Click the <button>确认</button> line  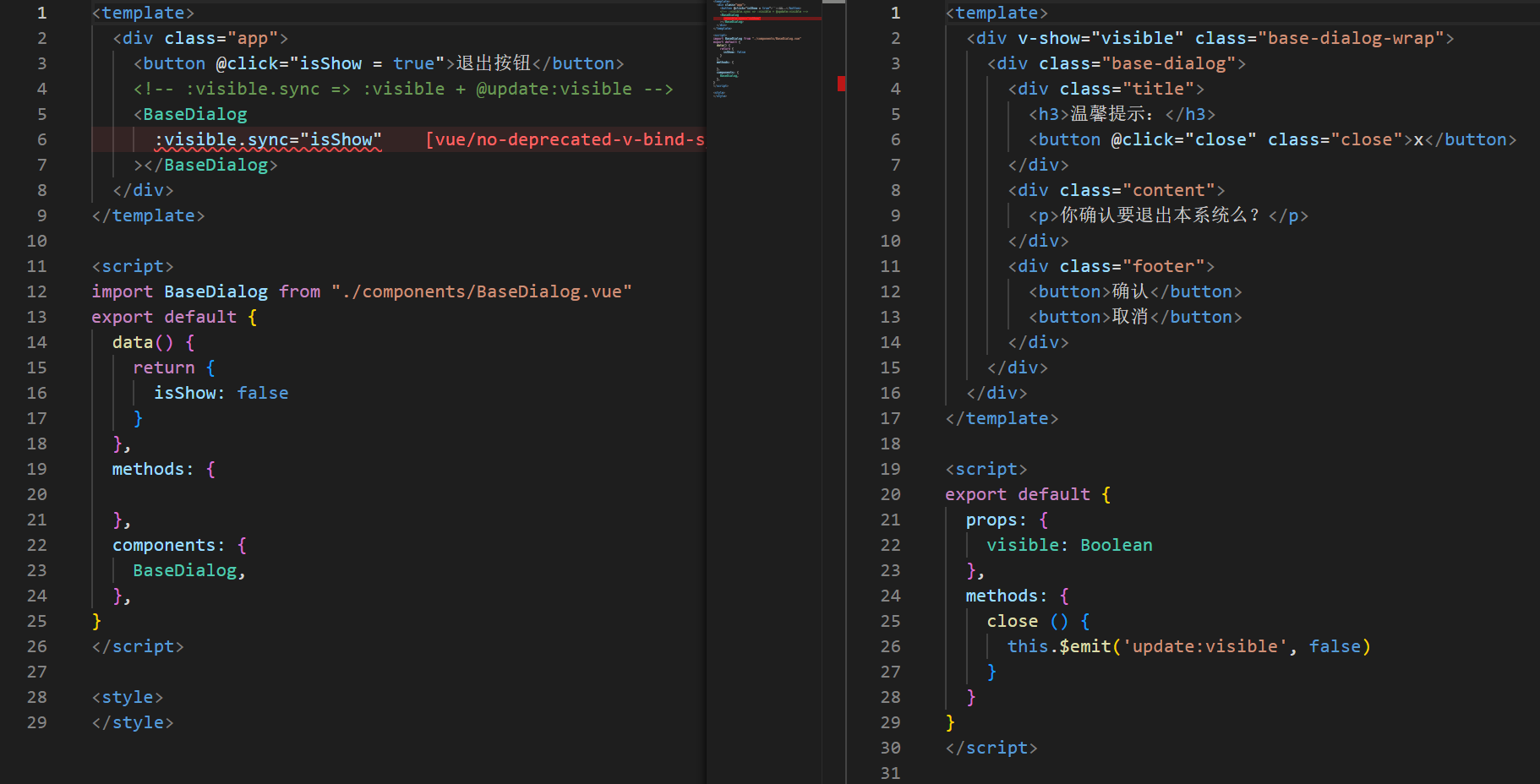1135,291
